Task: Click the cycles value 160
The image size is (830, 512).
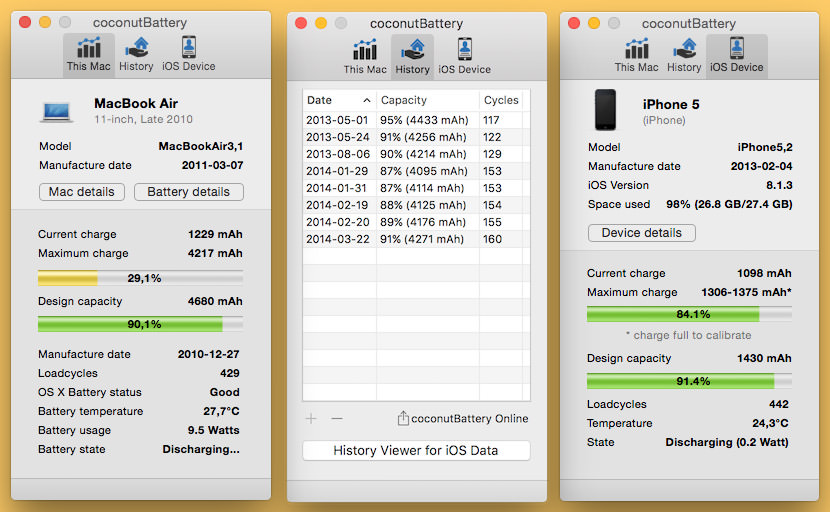Action: point(492,239)
